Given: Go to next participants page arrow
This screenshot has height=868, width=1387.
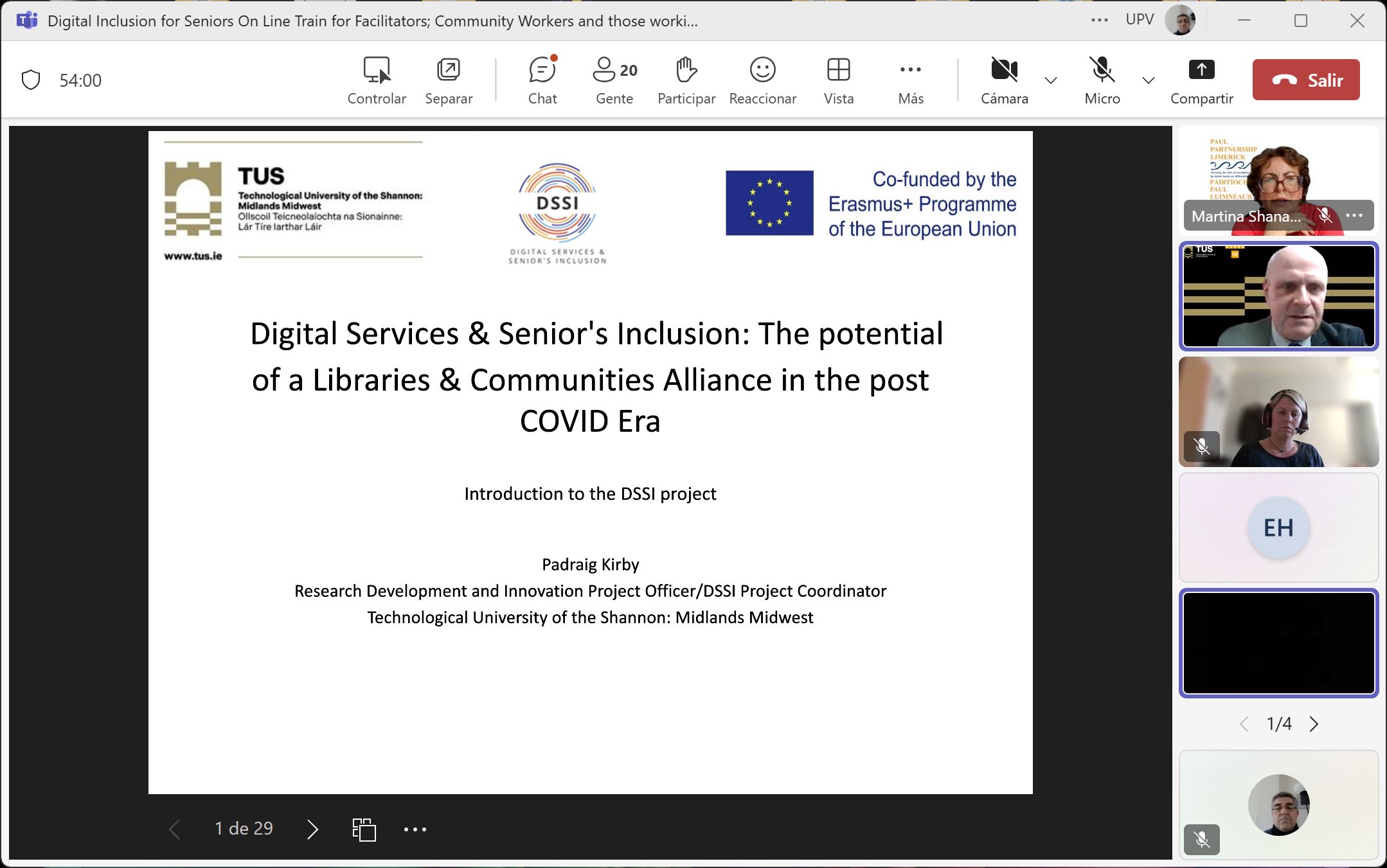Looking at the screenshot, I should pyautogui.click(x=1314, y=724).
